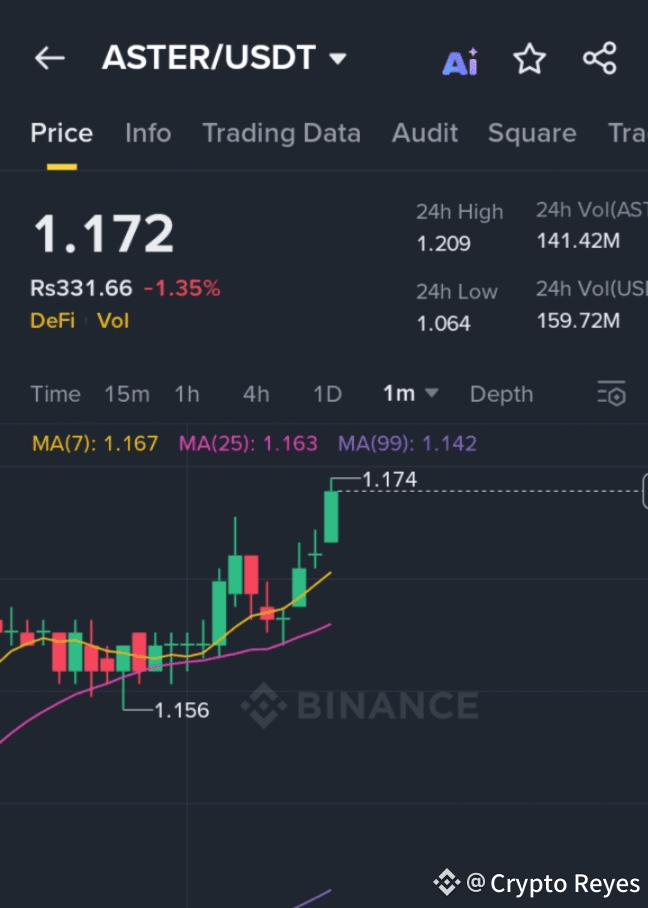
Task: Share this chart using the share icon
Action: click(x=600, y=58)
